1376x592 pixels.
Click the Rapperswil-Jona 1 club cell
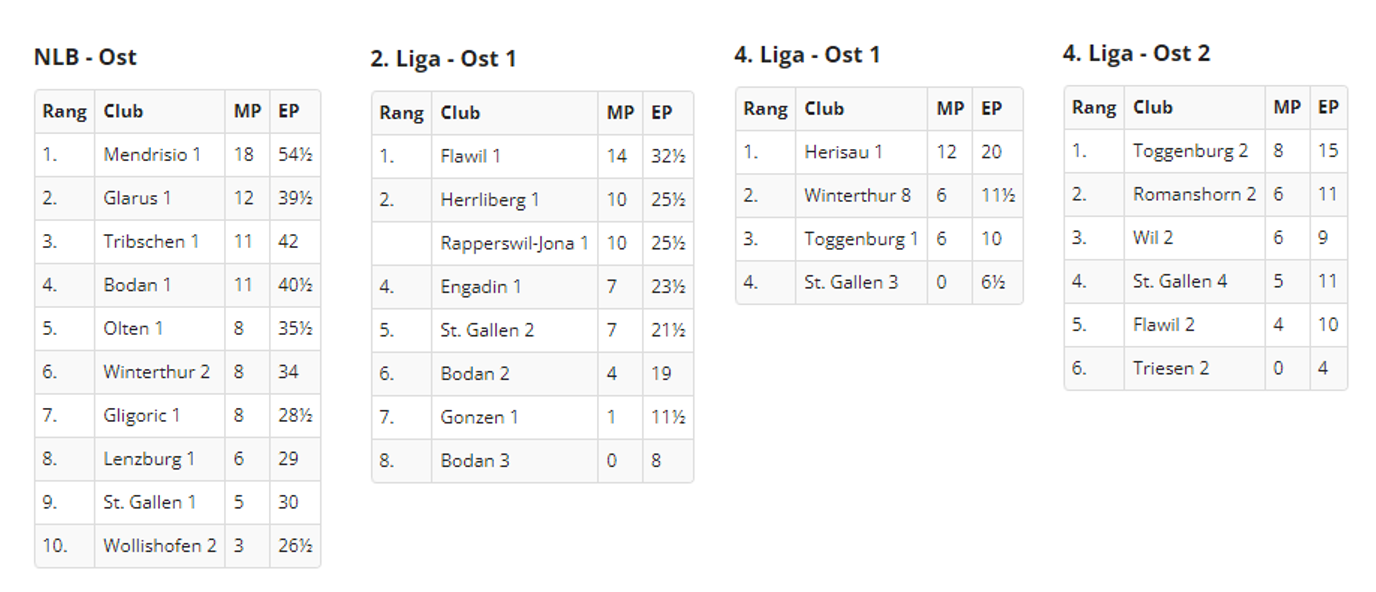tap(514, 243)
